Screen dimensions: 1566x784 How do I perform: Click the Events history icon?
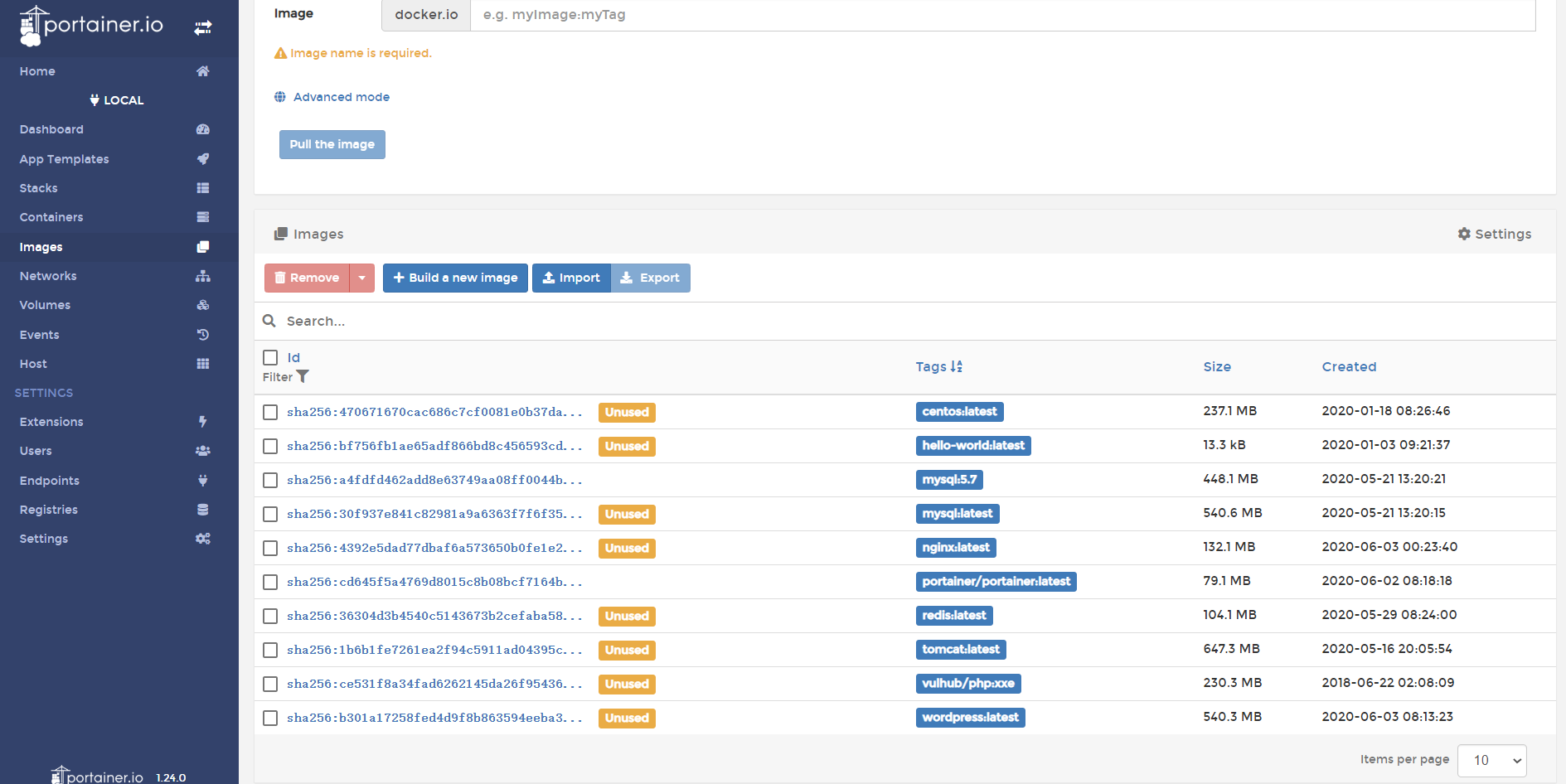coord(203,335)
